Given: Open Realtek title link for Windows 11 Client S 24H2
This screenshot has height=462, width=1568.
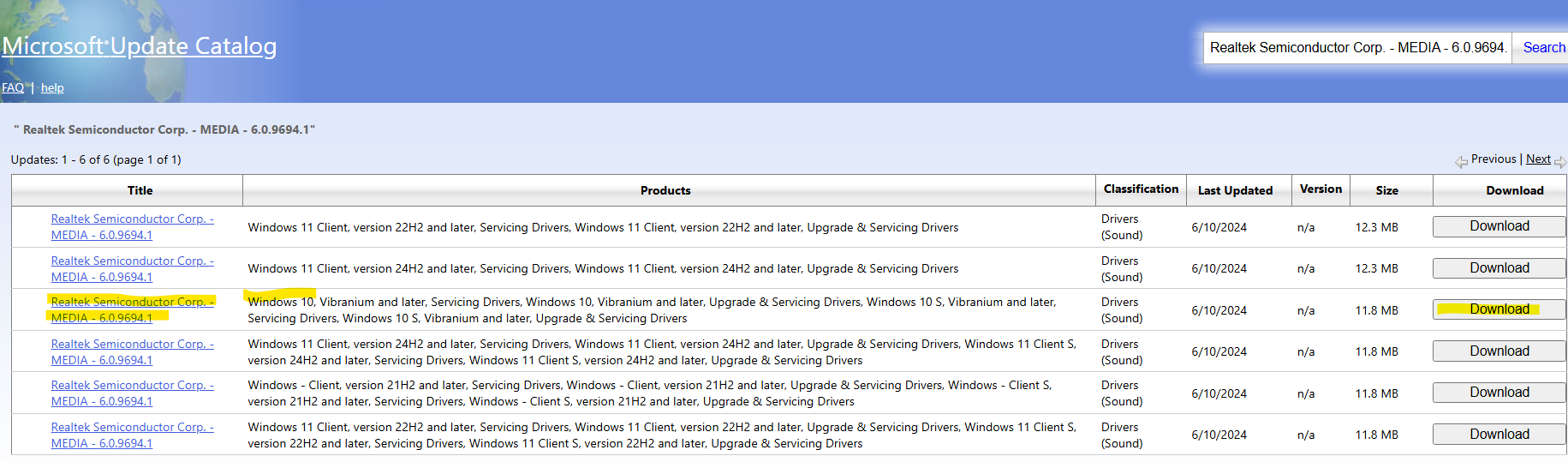Looking at the screenshot, I should (x=133, y=352).
